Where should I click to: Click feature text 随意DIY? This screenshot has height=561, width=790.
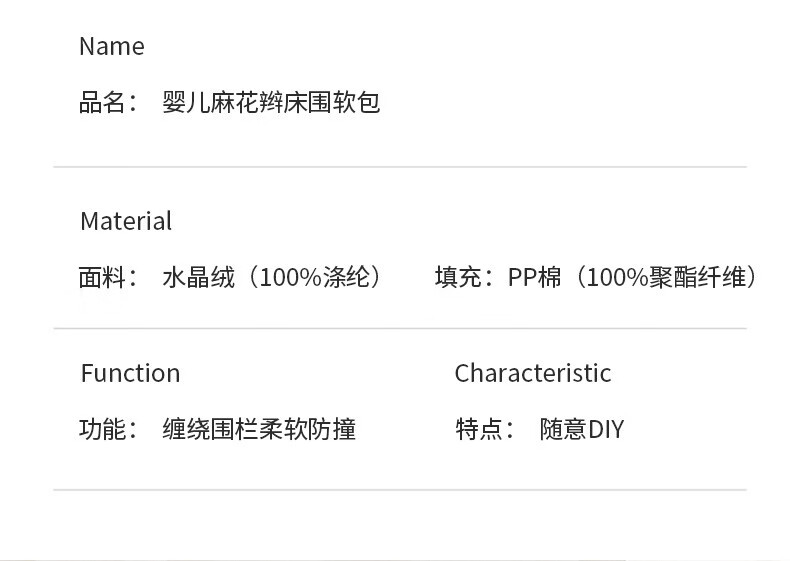pyautogui.click(x=582, y=429)
